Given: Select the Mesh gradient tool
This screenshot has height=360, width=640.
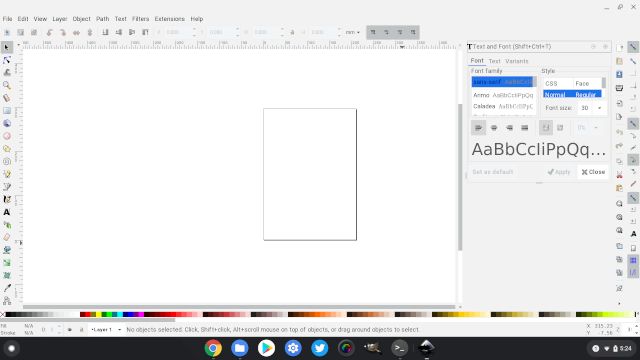Looking at the screenshot, I should point(7,276).
